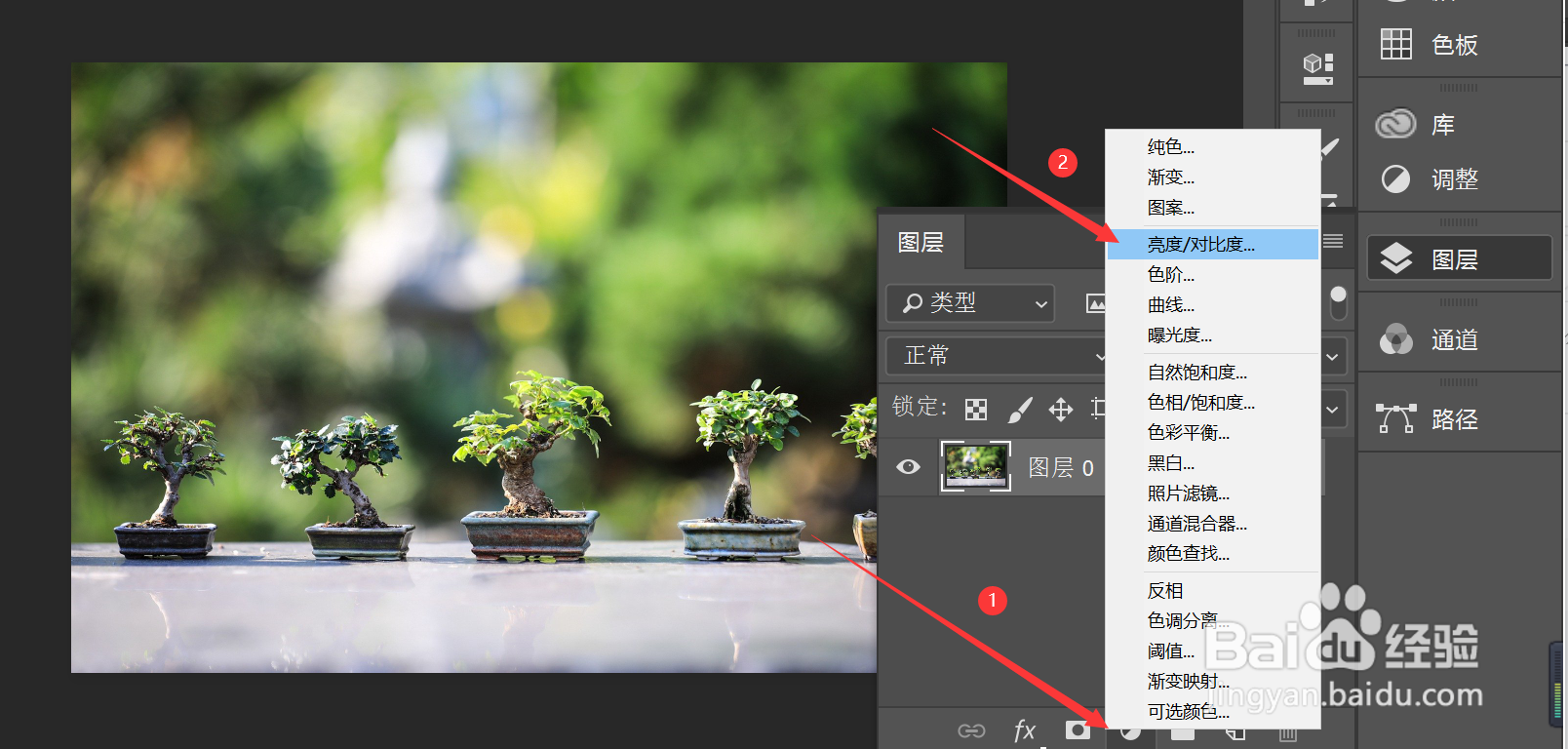The height and width of the screenshot is (749, 1568).
Task: Lock image pixels with the brush icon
Action: [1020, 409]
